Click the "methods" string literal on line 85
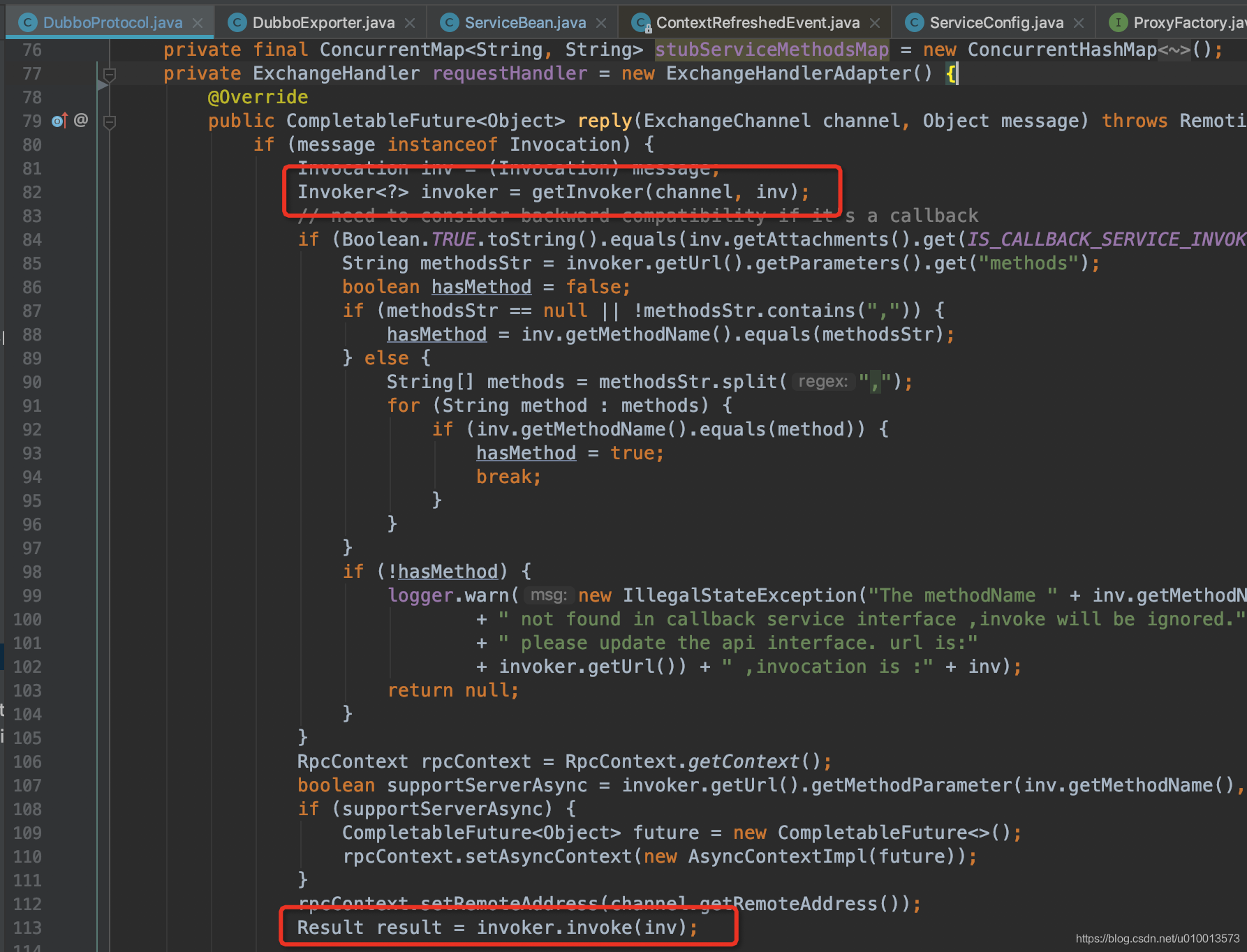 [x=1028, y=263]
